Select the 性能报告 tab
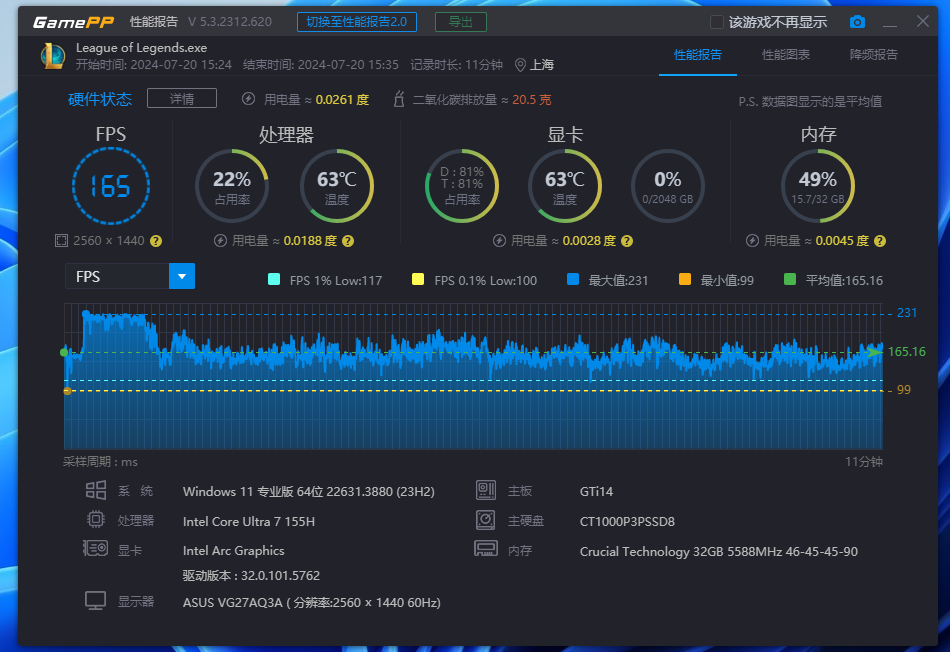 [x=697, y=55]
